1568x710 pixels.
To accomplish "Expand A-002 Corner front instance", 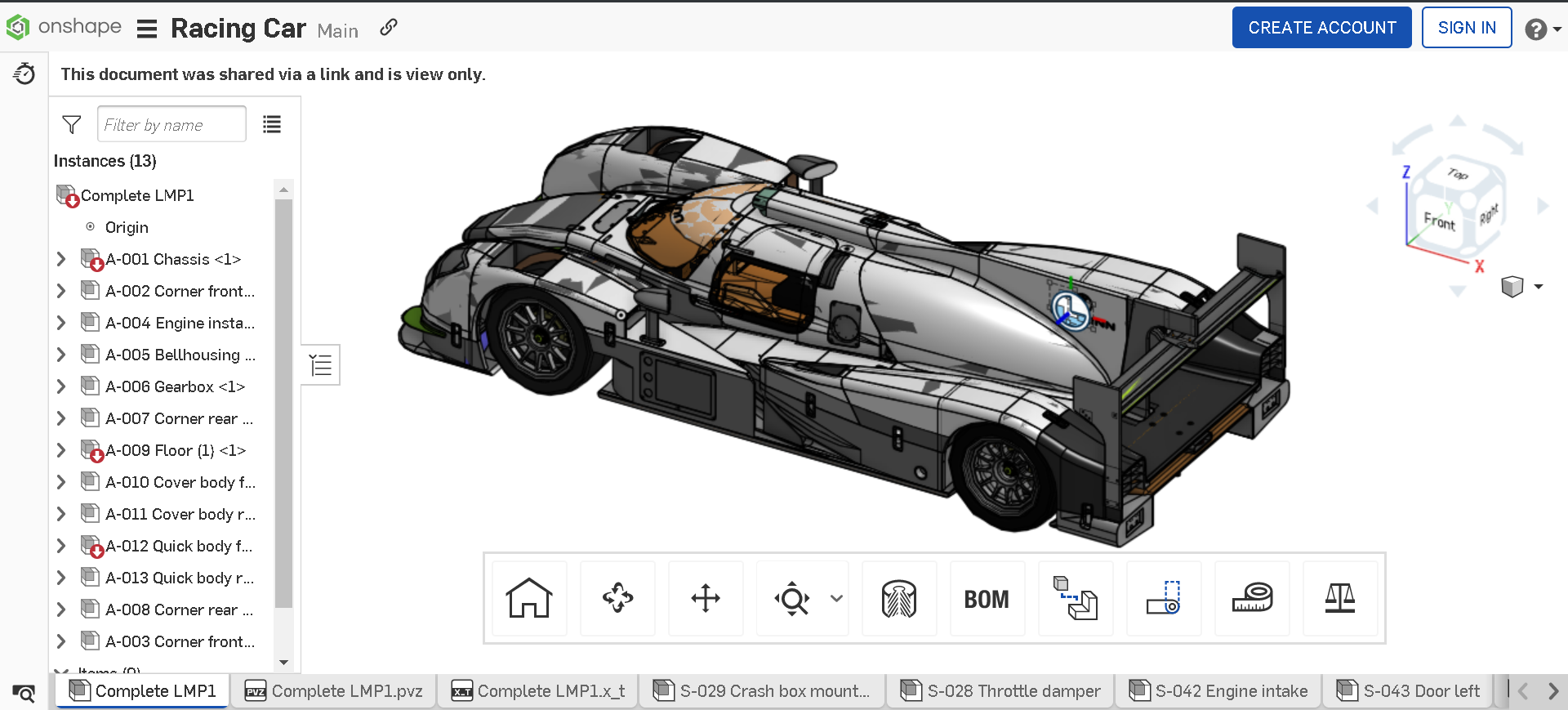I will [61, 291].
